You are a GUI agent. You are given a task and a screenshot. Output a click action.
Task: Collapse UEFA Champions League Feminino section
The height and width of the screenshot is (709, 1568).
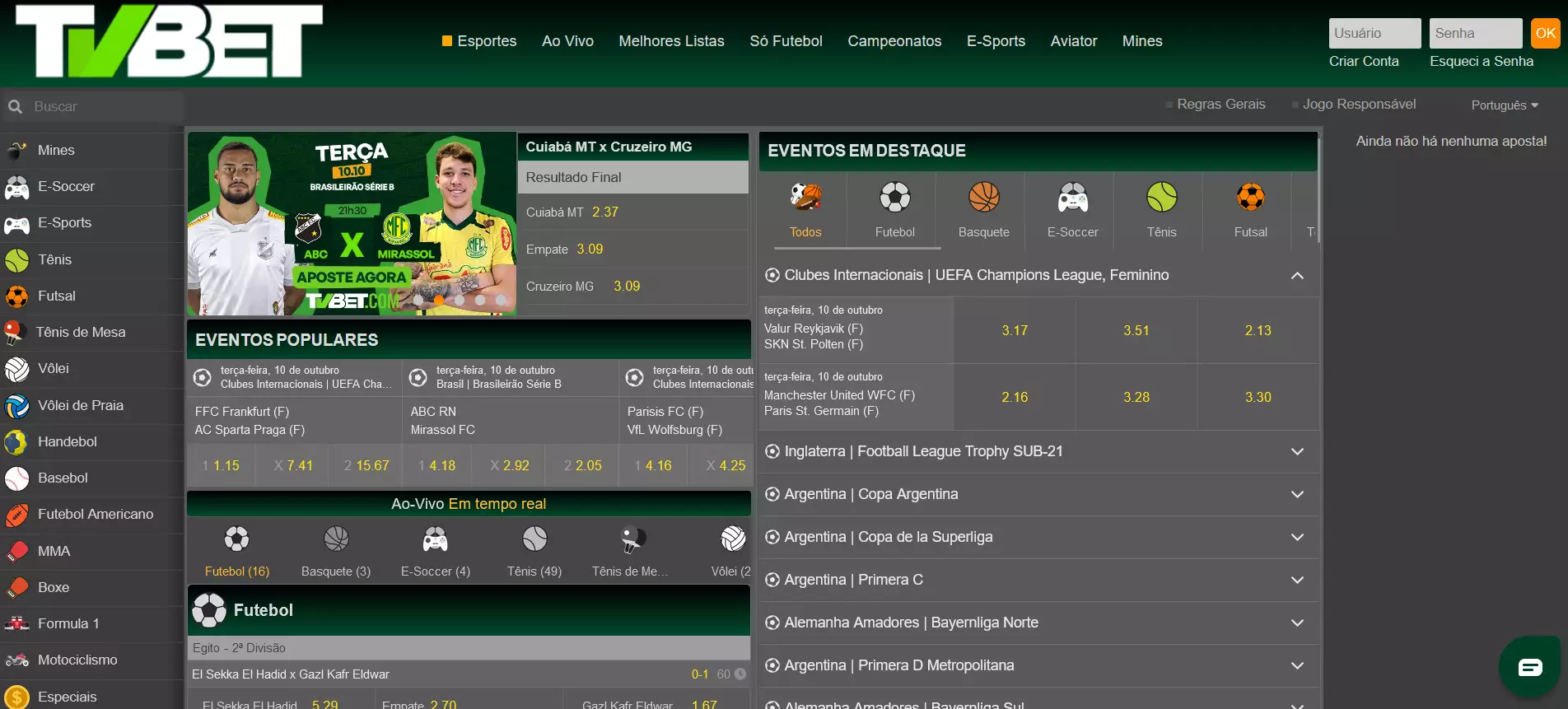coord(1298,276)
